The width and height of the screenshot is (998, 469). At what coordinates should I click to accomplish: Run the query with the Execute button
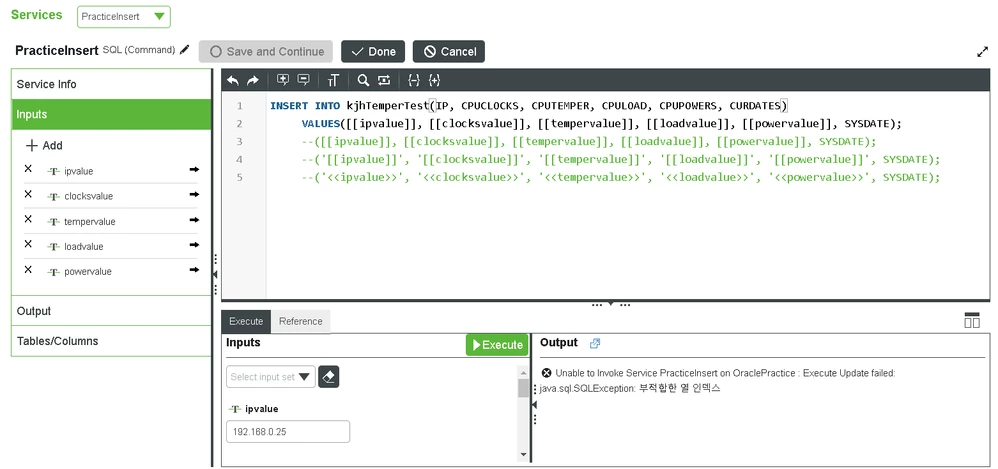point(497,345)
